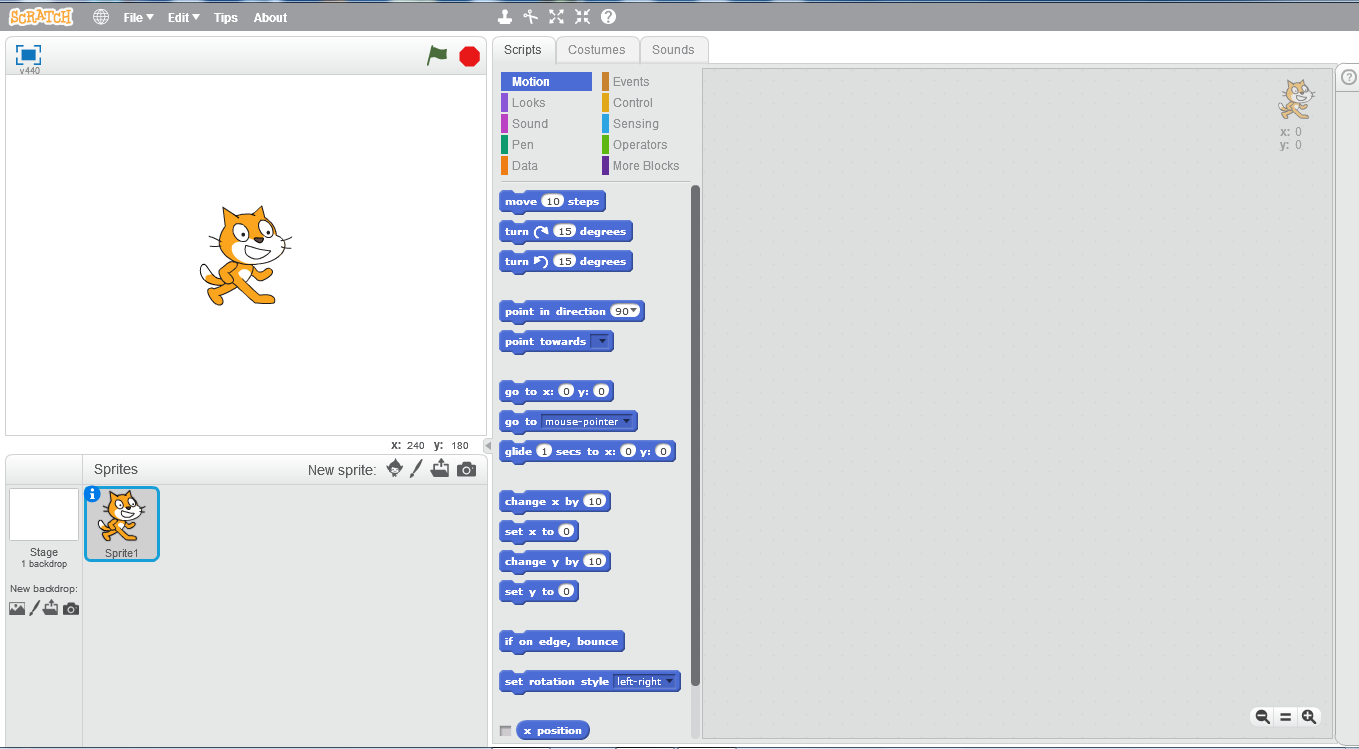Select the Duplicate stamp tool
Viewport: 1359px width, 749px height.
point(505,16)
